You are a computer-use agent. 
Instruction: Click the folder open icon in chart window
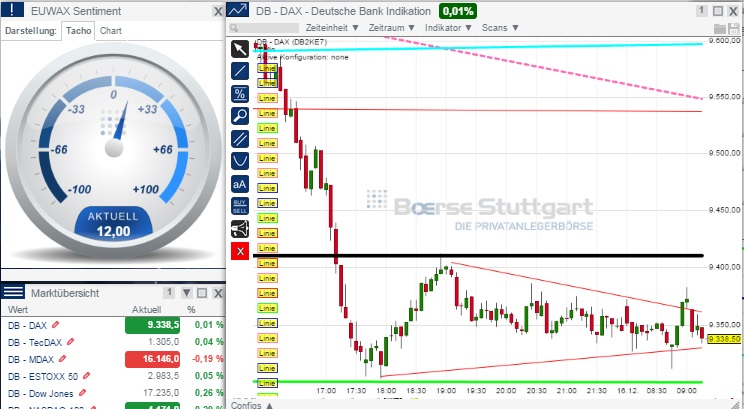point(720,28)
